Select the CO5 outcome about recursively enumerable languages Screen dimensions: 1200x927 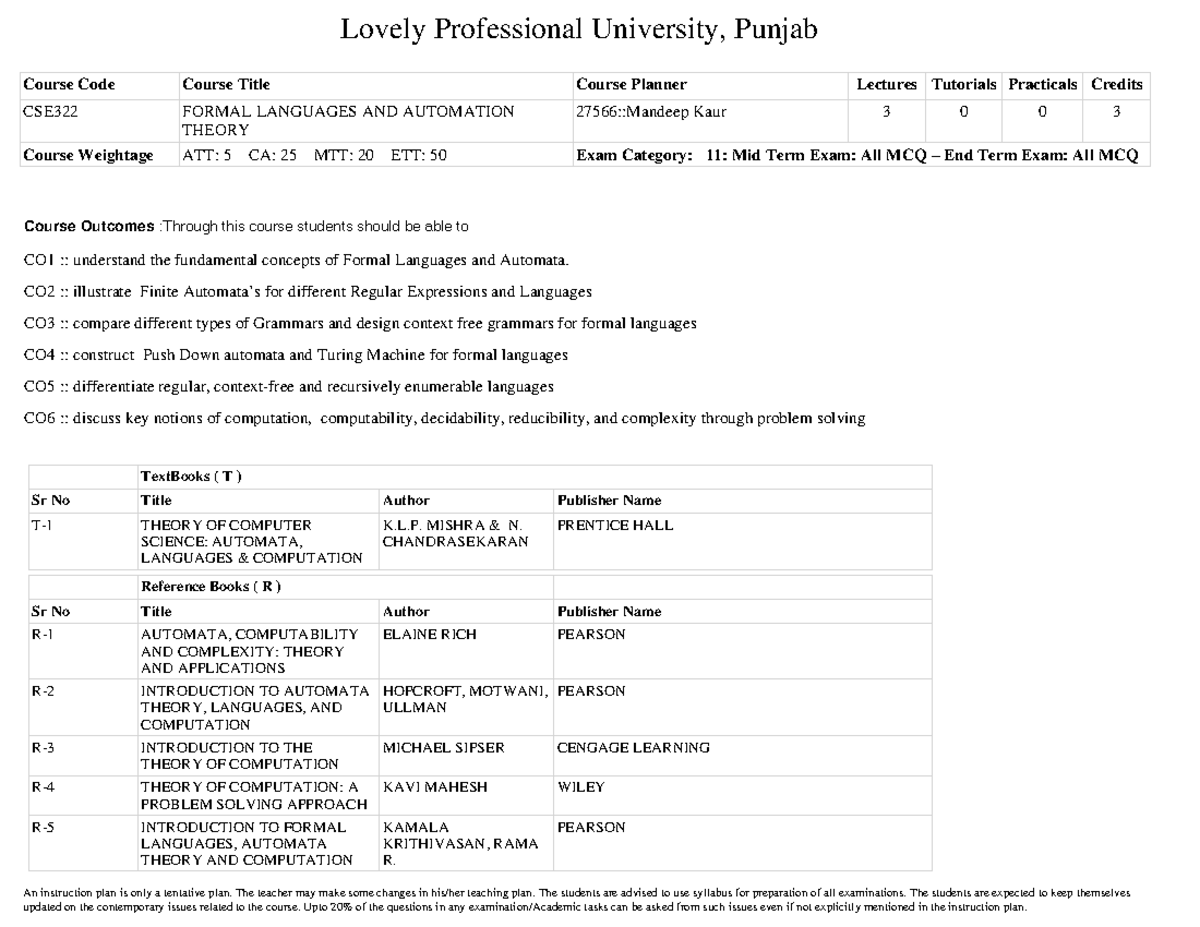pos(289,386)
